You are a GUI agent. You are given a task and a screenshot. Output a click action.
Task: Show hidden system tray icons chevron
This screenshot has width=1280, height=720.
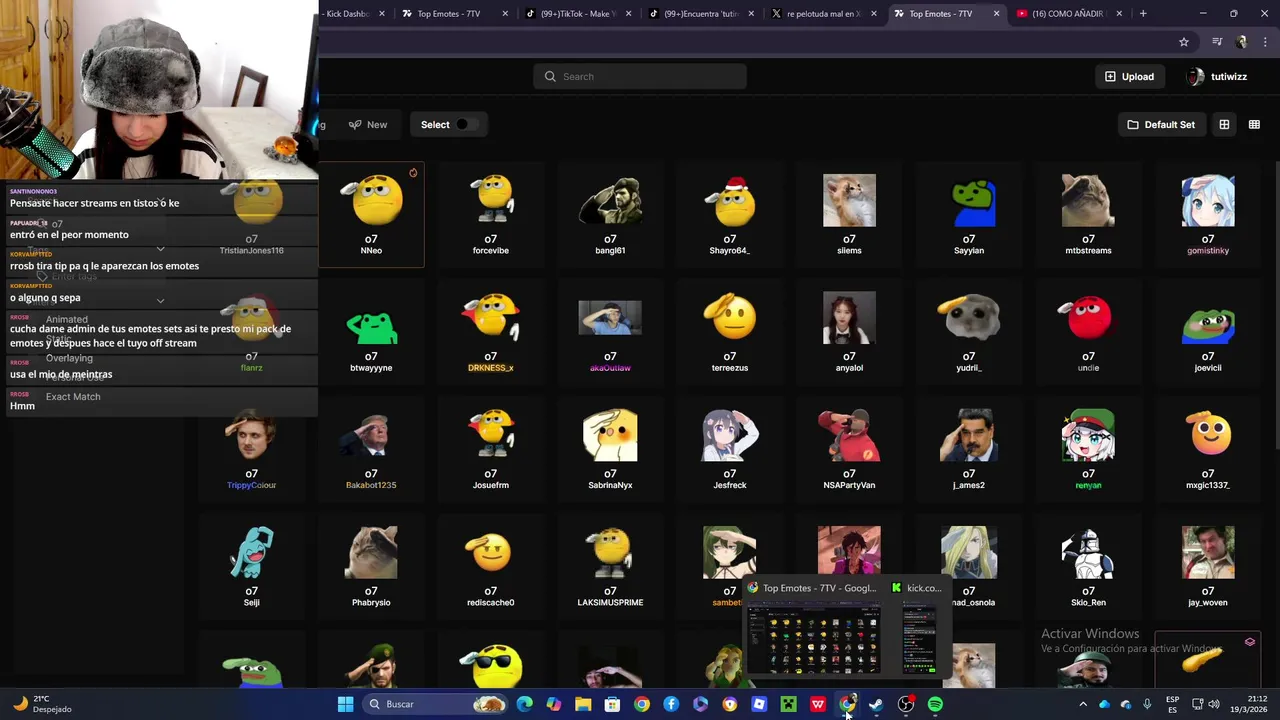click(x=1082, y=704)
